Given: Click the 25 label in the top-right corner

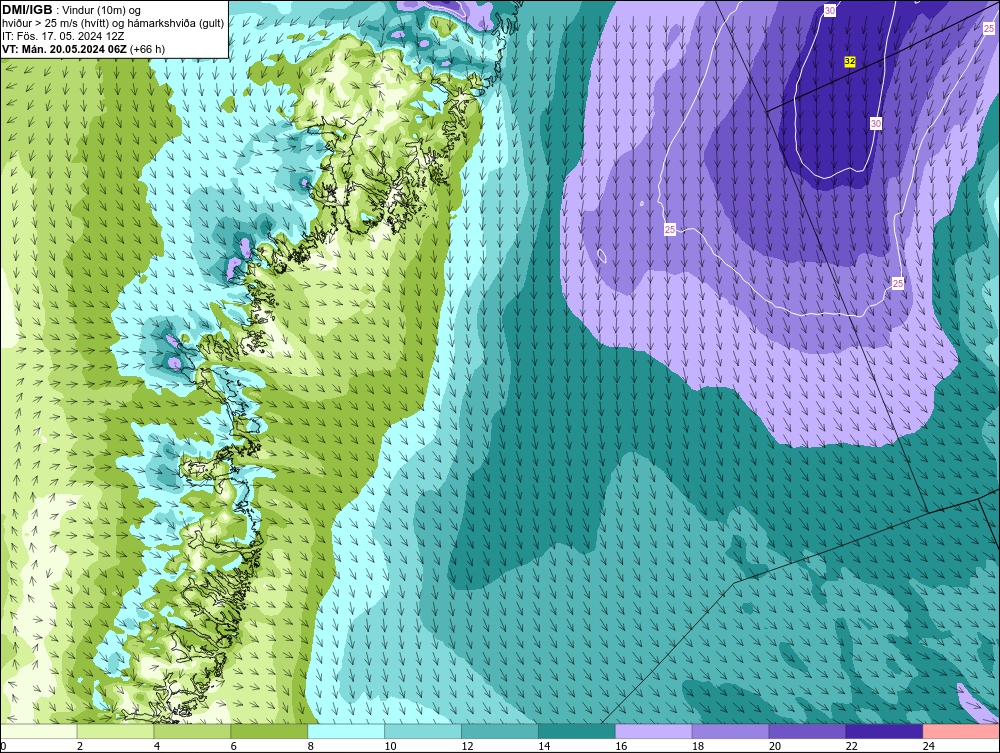Looking at the screenshot, I should 989,28.
